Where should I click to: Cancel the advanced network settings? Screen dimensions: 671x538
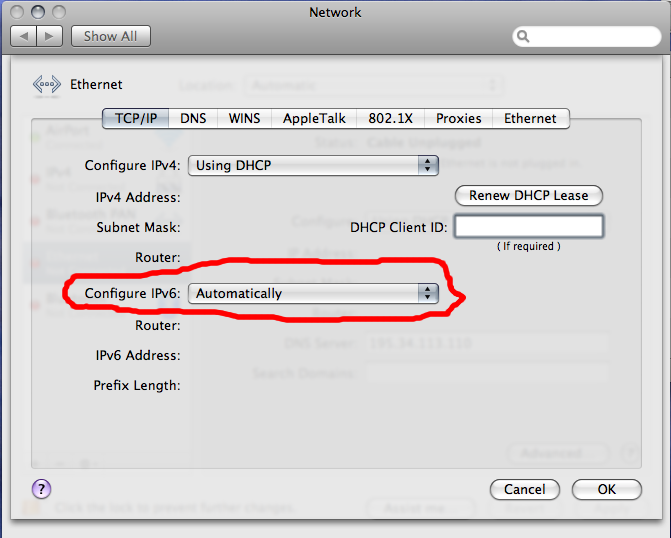524,490
